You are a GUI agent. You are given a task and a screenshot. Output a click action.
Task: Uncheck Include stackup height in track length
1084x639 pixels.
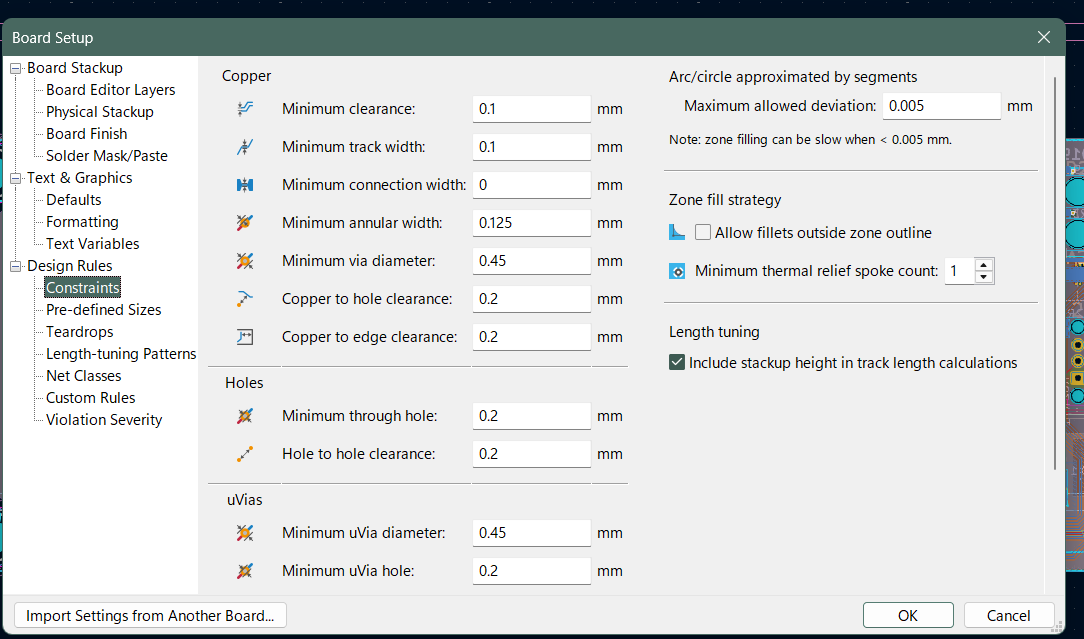[x=677, y=363]
